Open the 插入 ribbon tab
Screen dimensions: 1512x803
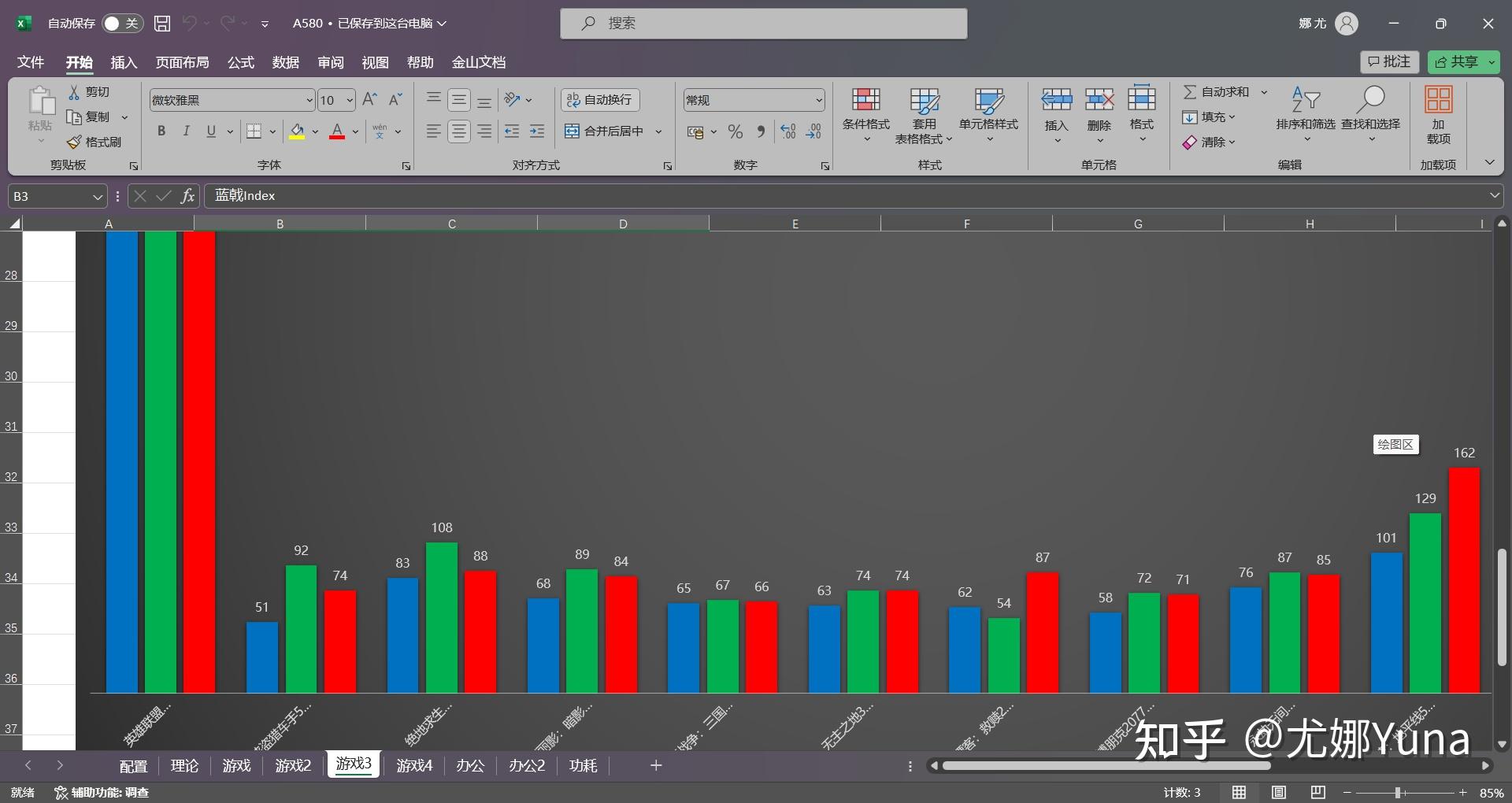124,62
